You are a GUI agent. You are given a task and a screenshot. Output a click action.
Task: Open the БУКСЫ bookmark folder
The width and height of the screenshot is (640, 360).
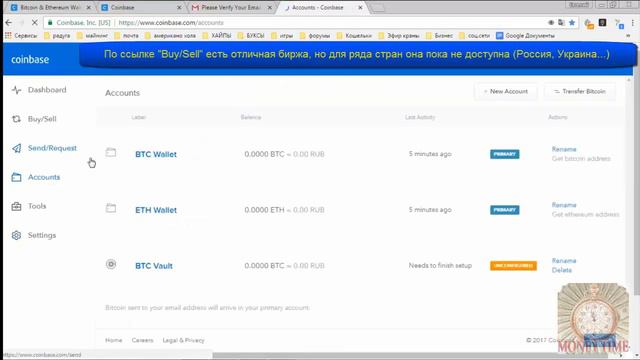(251, 36)
